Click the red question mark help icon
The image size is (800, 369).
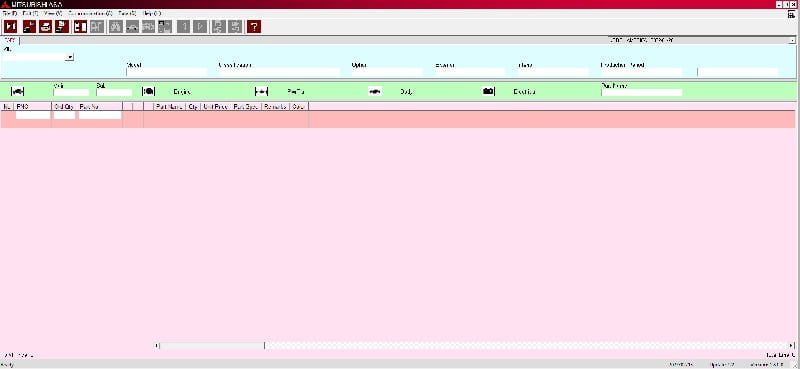tap(254, 27)
